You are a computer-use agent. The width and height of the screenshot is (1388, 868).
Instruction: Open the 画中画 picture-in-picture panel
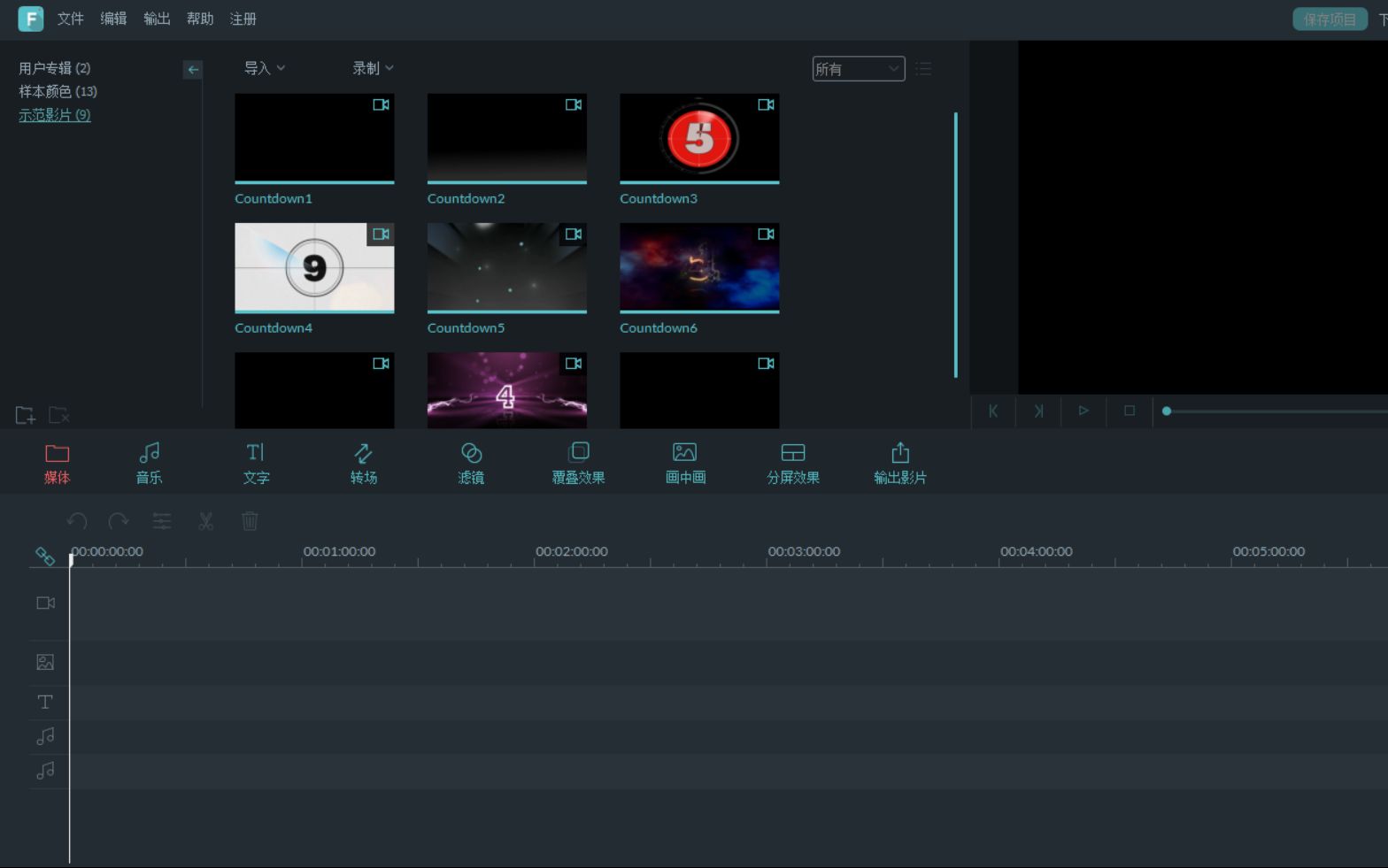685,464
